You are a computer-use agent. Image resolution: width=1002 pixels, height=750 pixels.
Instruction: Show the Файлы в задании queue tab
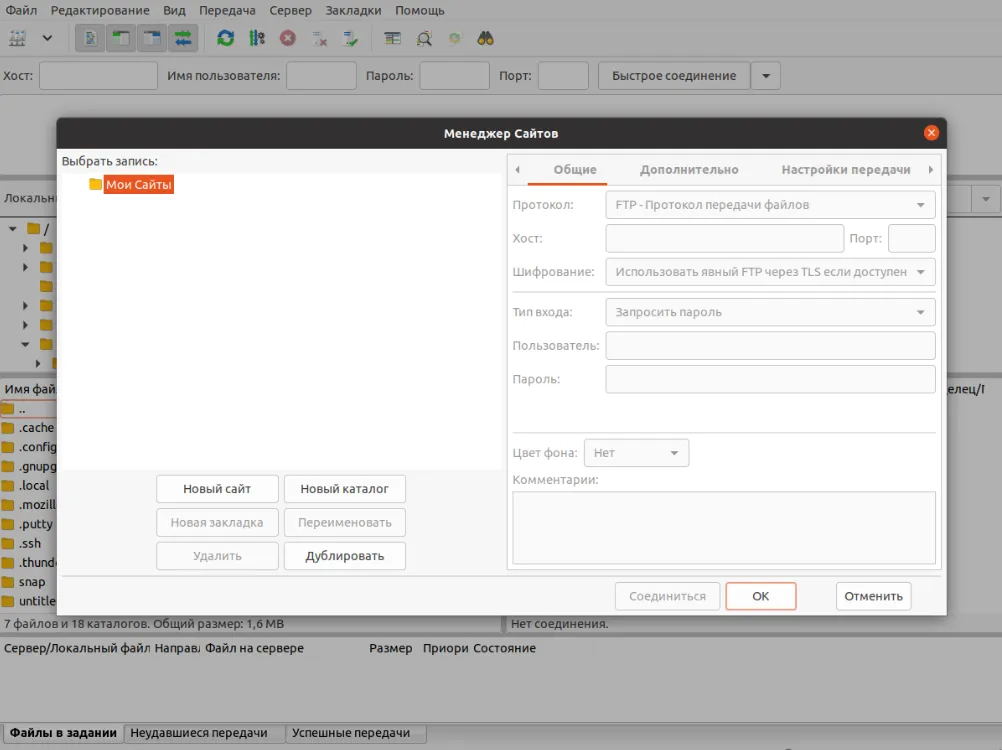(x=63, y=733)
